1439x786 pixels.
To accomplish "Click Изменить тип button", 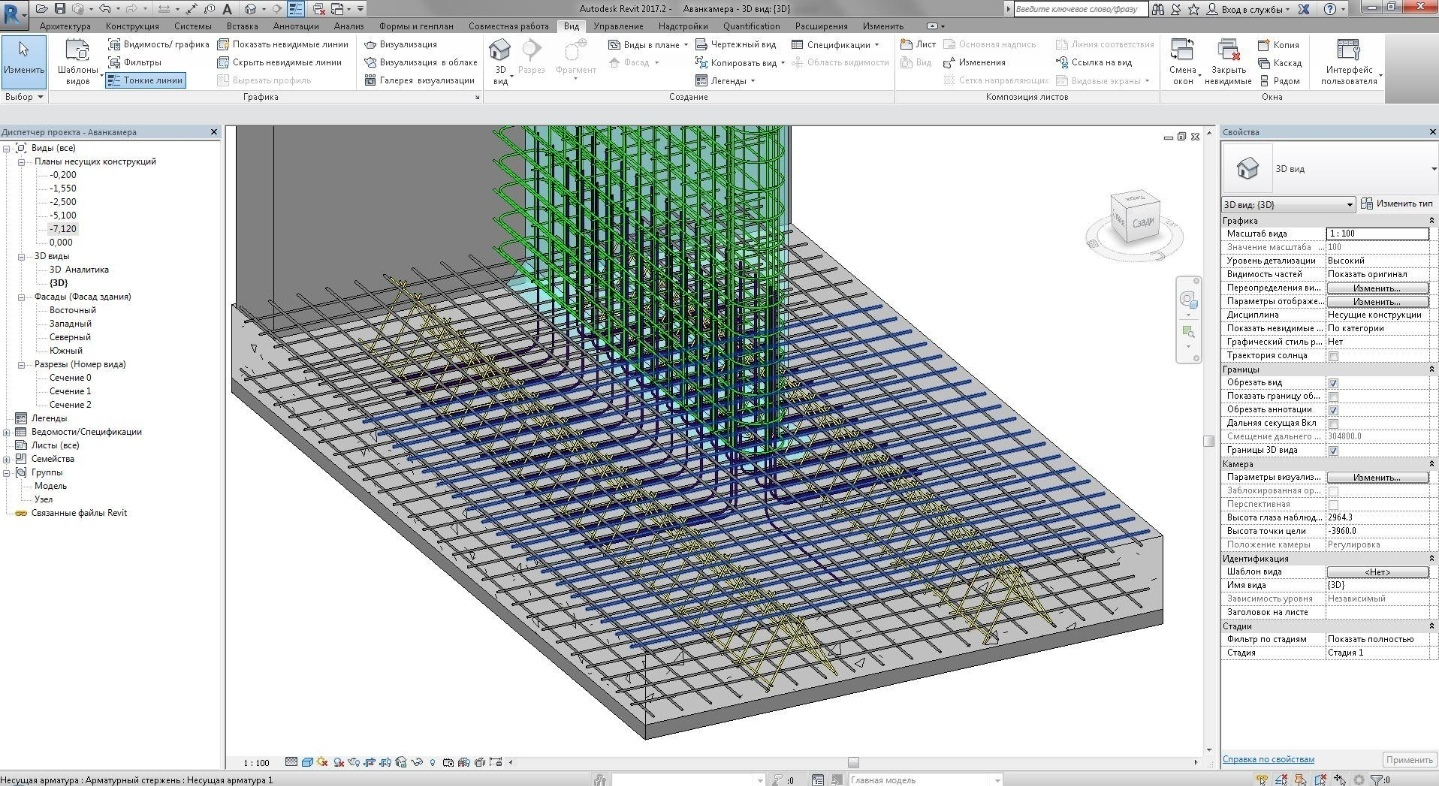I will point(1397,204).
